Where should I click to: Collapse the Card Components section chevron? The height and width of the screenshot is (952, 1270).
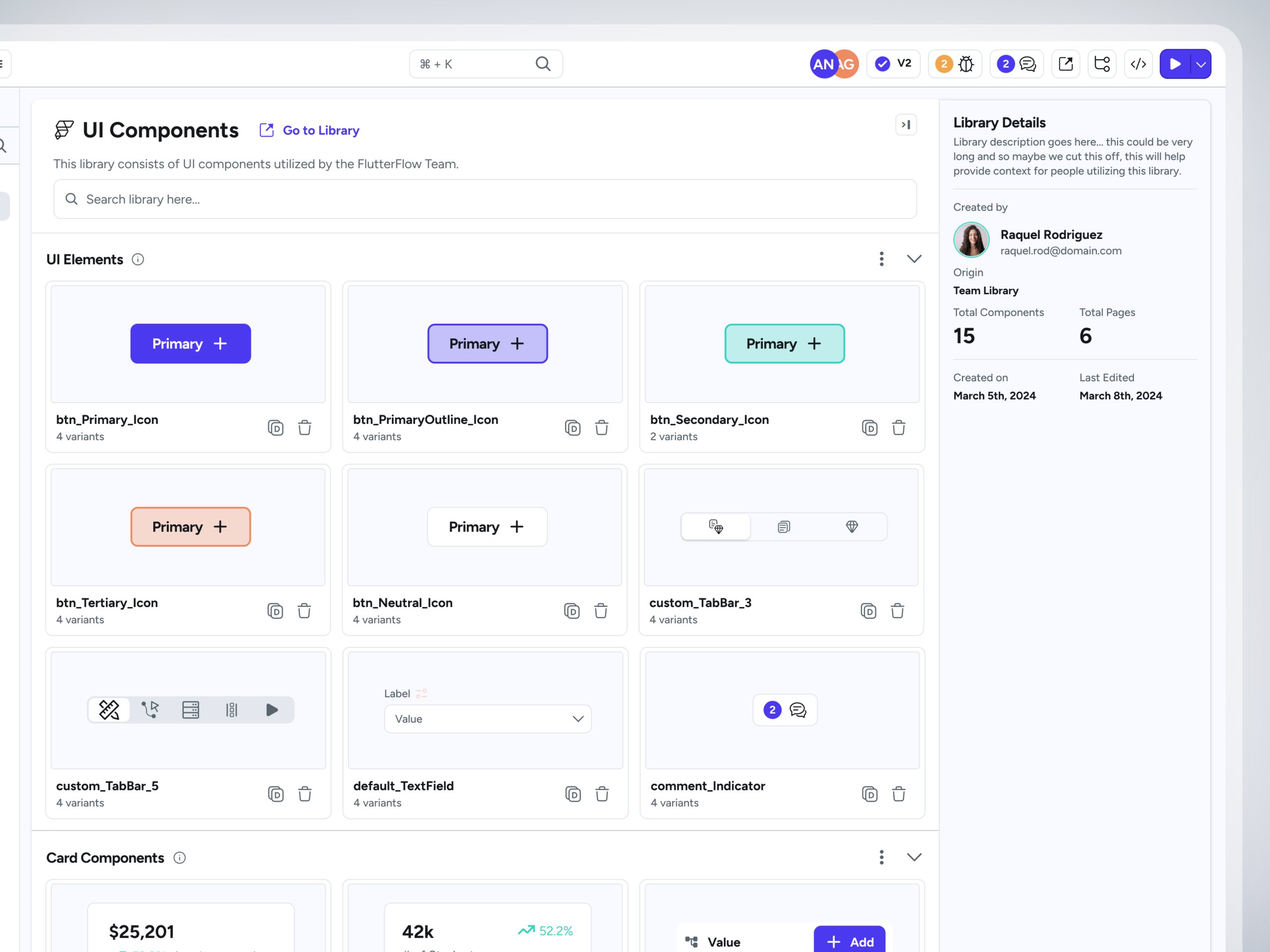pyautogui.click(x=914, y=857)
